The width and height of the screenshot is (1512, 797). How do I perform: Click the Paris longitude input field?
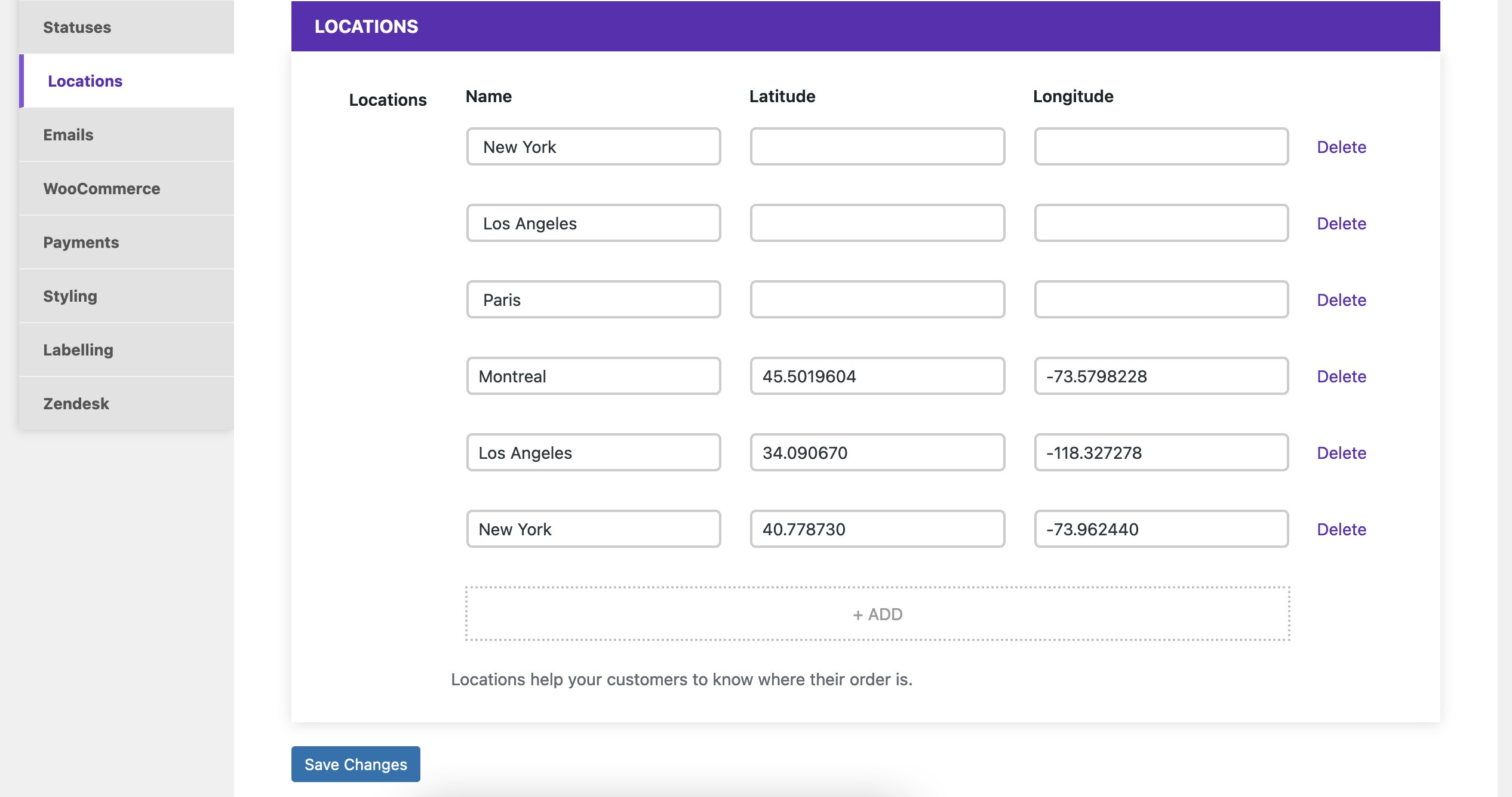1162,299
